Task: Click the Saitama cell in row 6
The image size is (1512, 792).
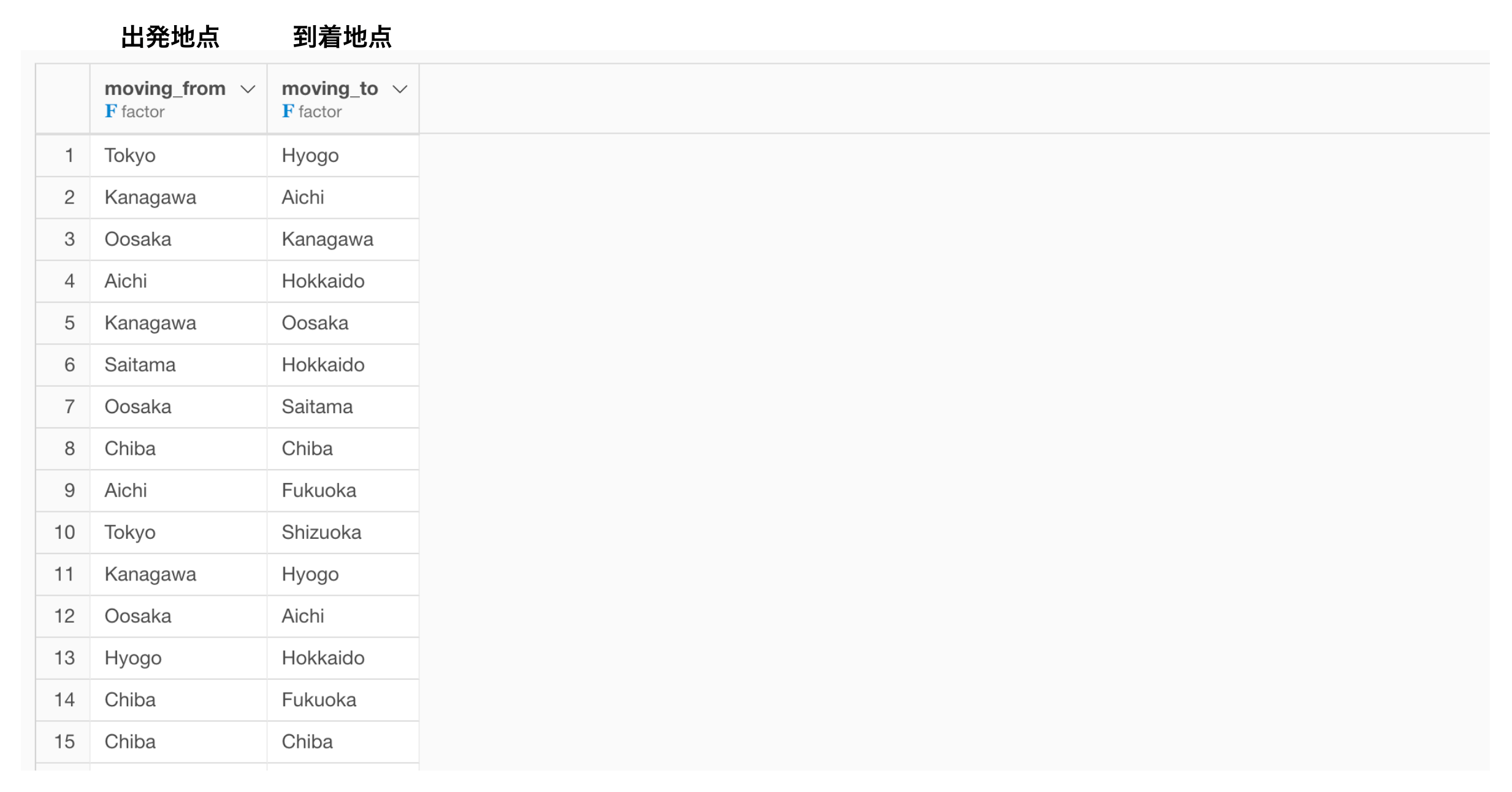Action: click(178, 365)
